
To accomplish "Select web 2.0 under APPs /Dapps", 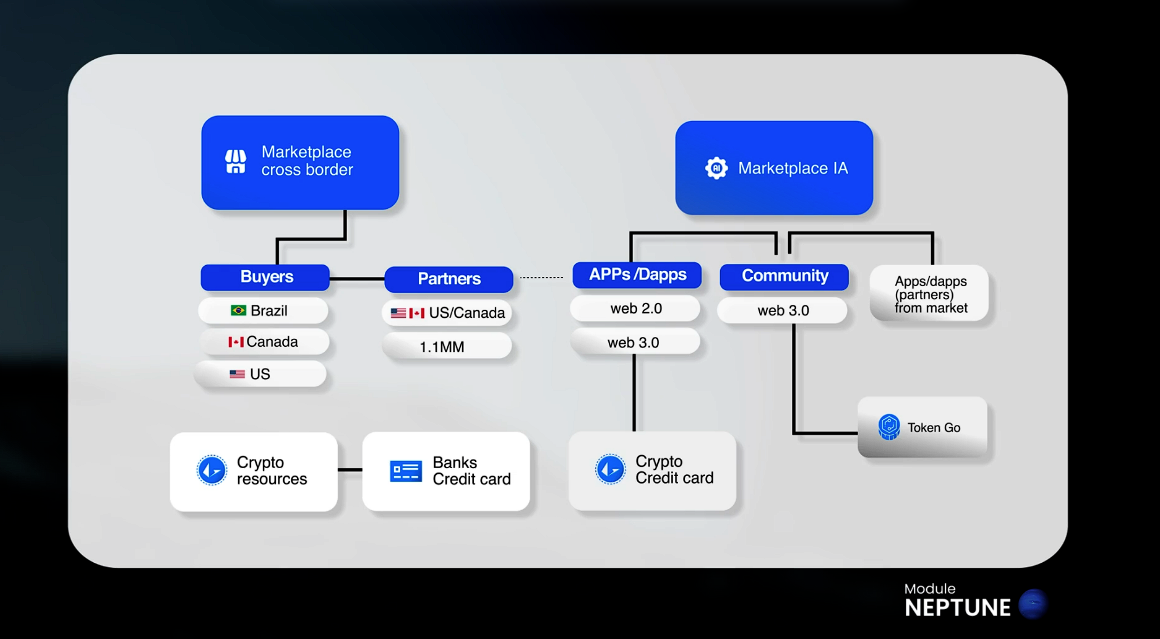I will pyautogui.click(x=636, y=309).
